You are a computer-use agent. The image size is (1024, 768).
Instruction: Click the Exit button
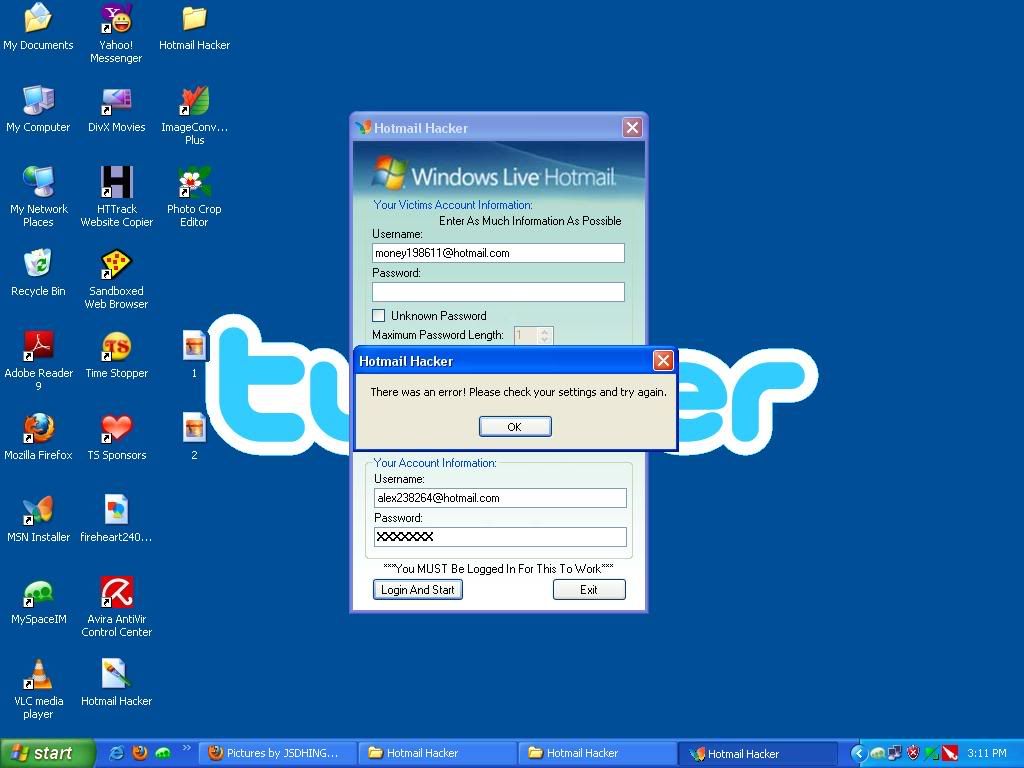589,590
